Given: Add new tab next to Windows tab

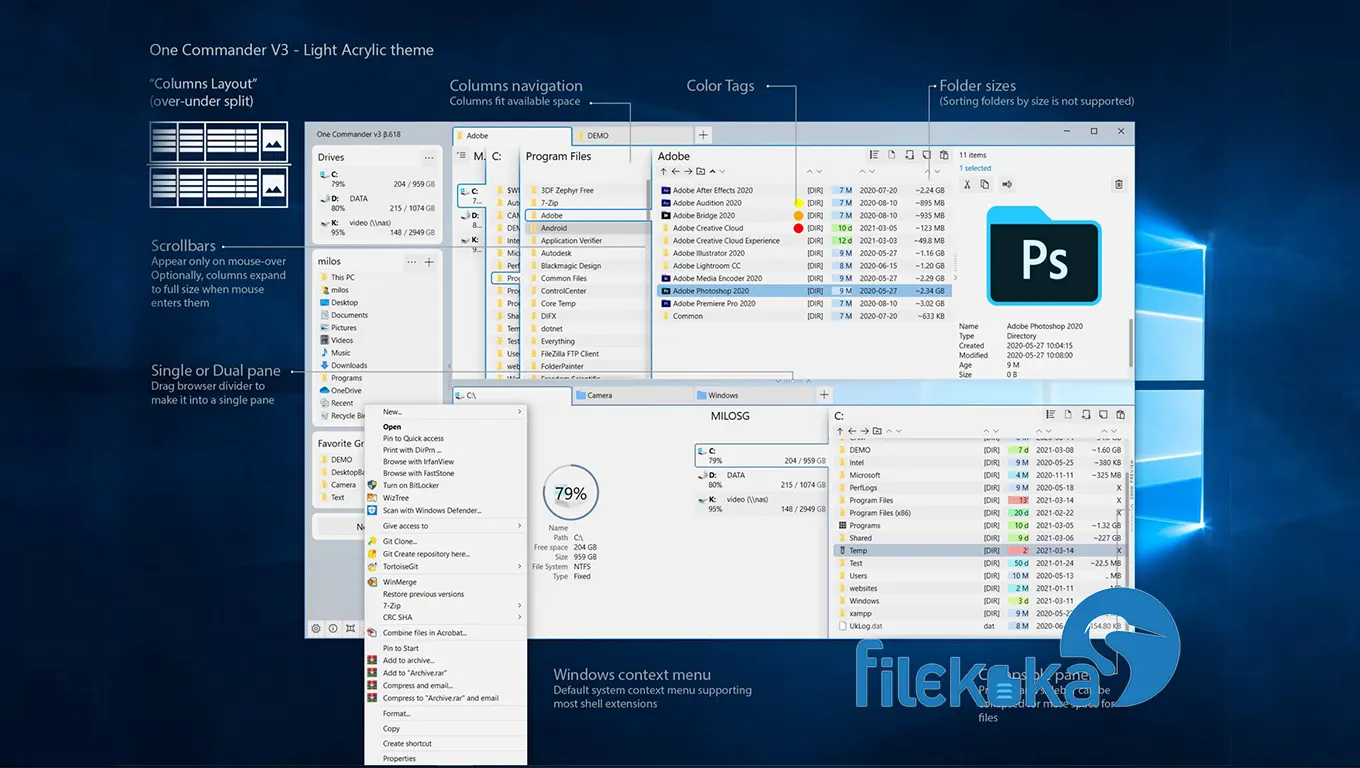Looking at the screenshot, I should [824, 395].
